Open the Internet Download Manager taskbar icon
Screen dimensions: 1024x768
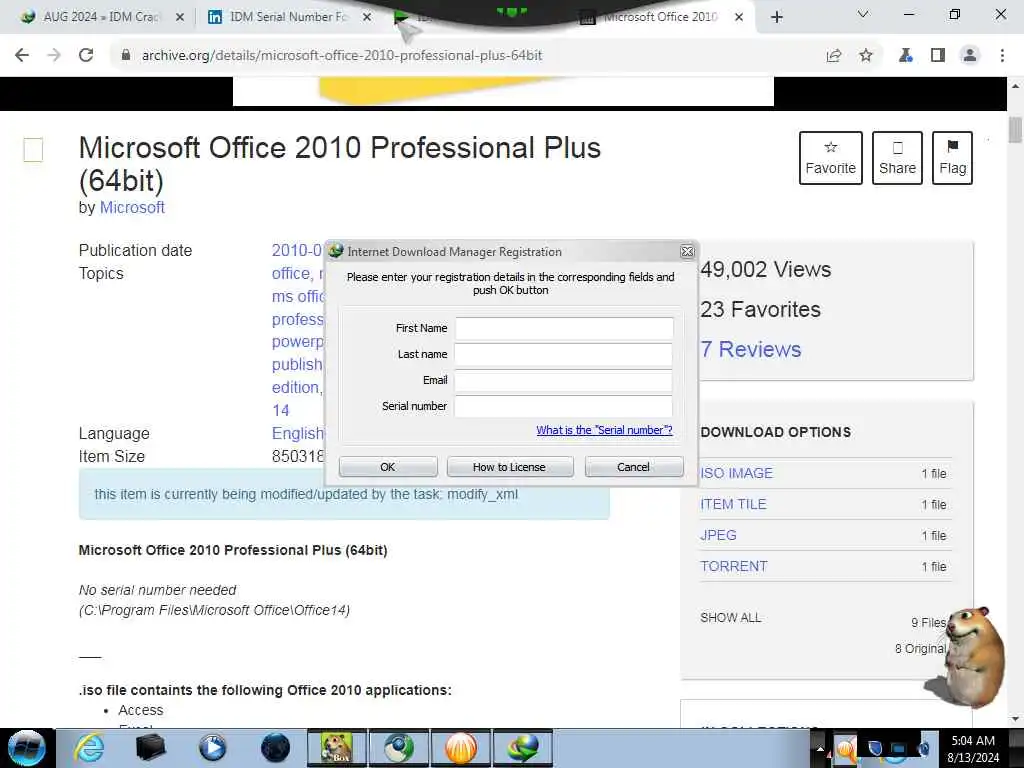(x=523, y=748)
